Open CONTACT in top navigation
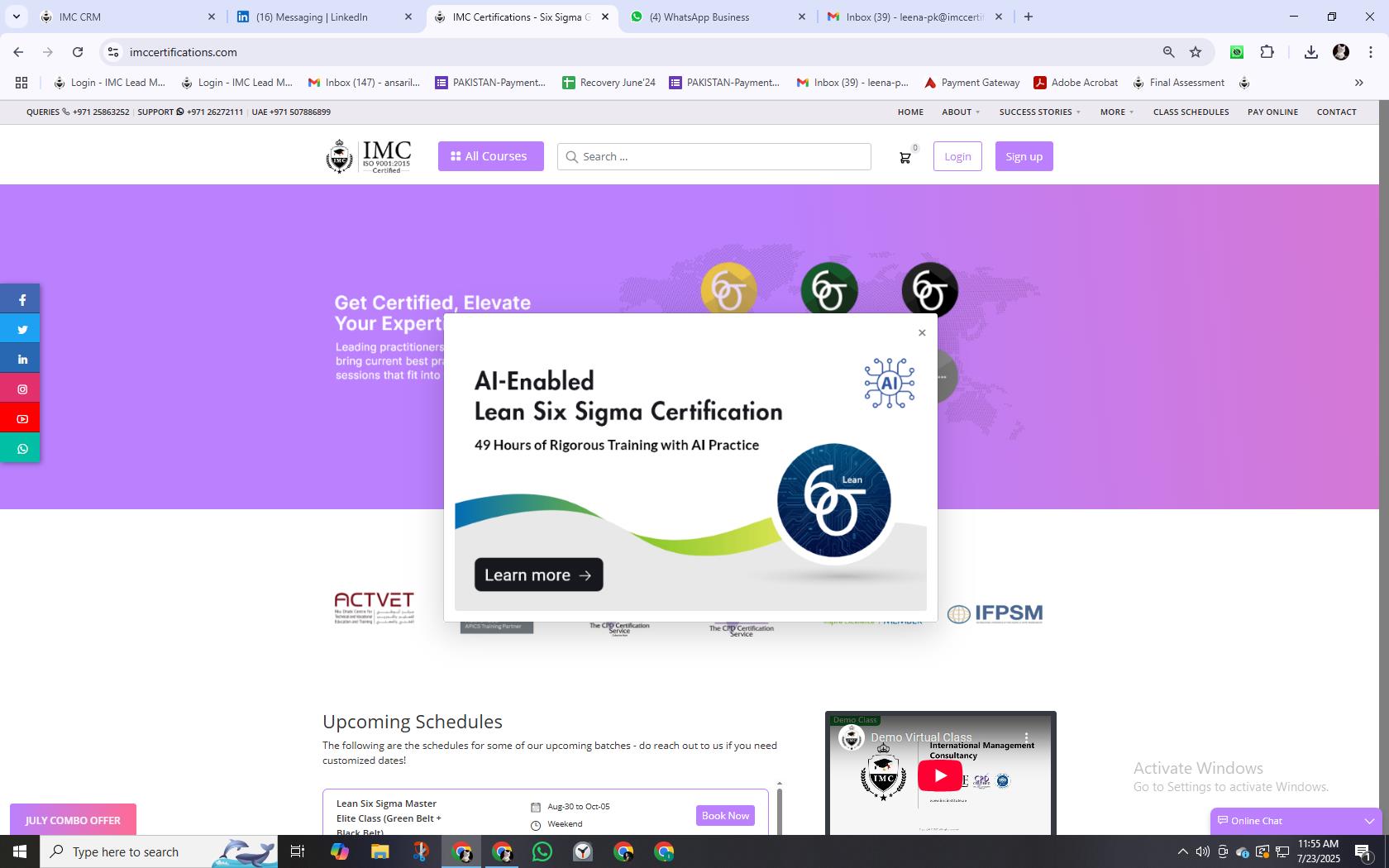Image resolution: width=1389 pixels, height=868 pixels. pos(1336,112)
